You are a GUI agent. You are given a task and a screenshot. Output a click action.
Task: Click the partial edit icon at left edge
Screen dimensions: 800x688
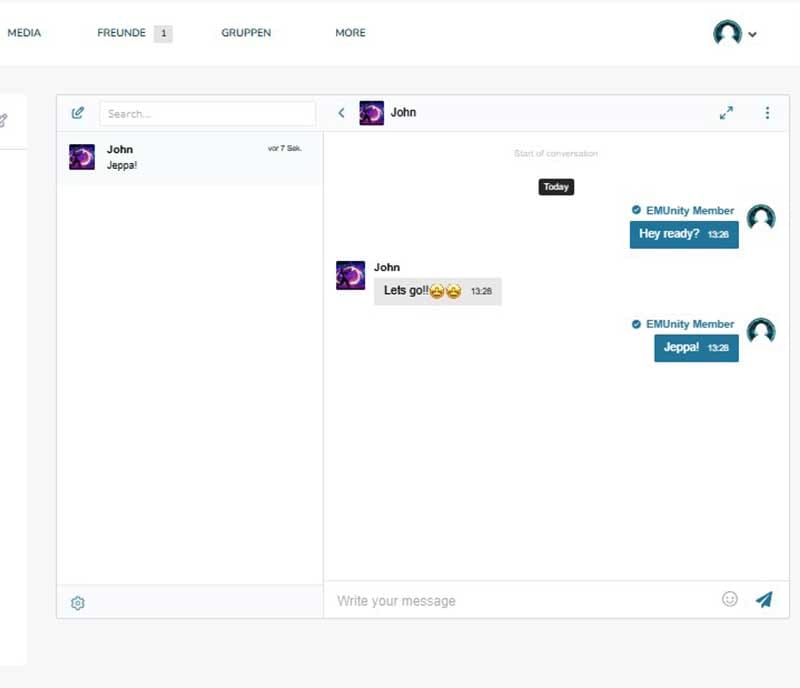(x=3, y=120)
